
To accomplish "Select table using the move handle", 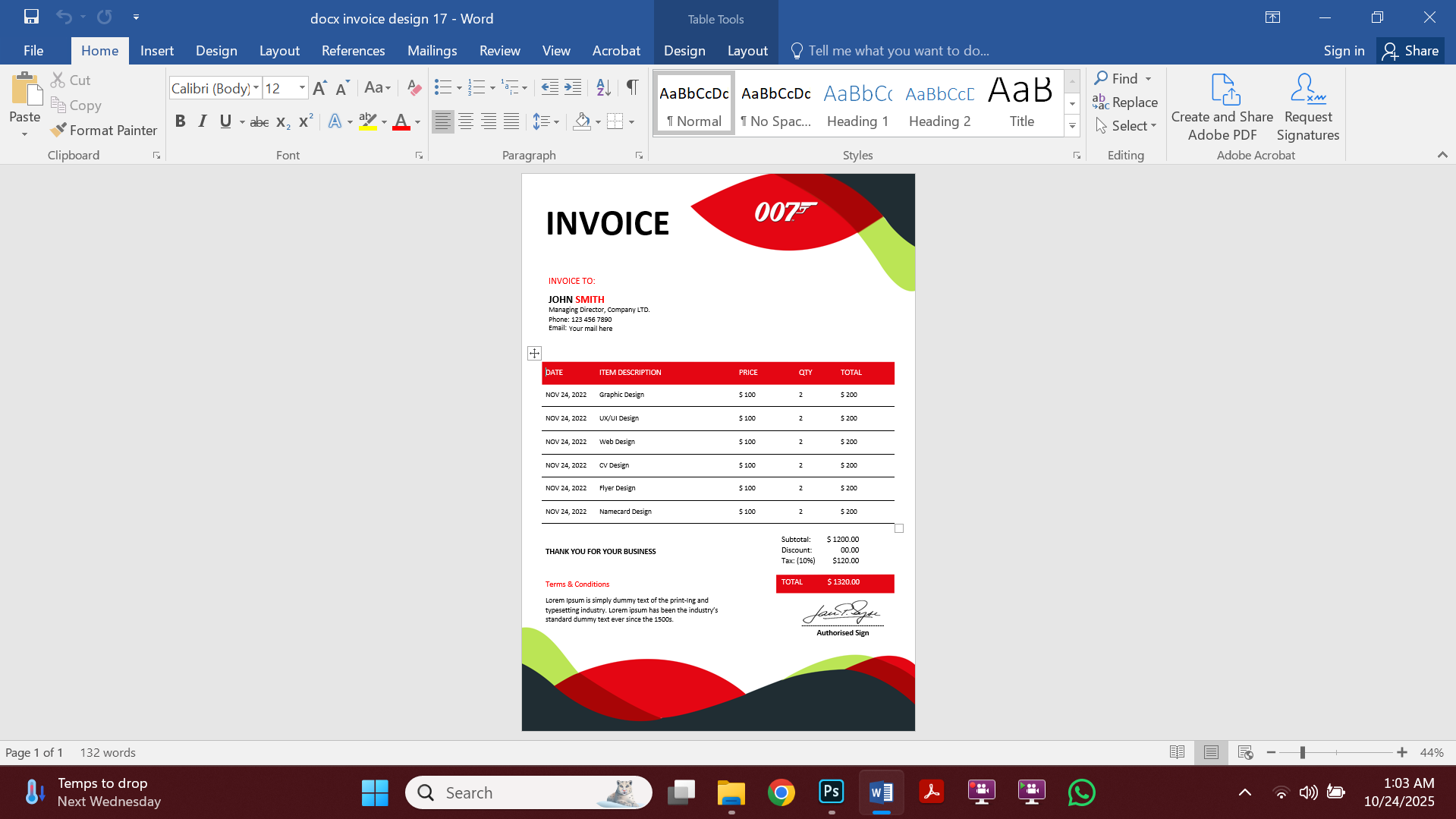I will tap(534, 352).
